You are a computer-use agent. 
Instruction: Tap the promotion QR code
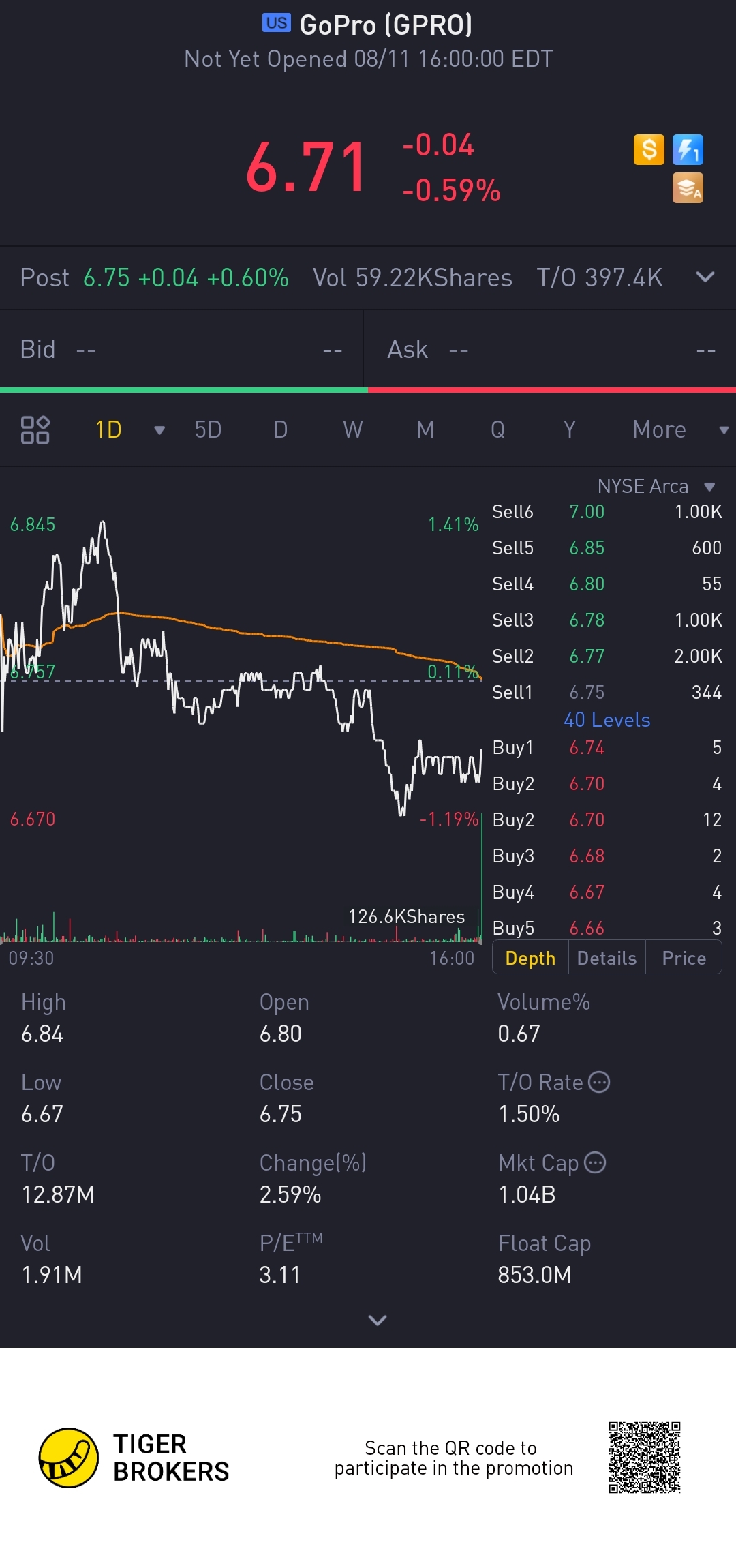point(644,1458)
